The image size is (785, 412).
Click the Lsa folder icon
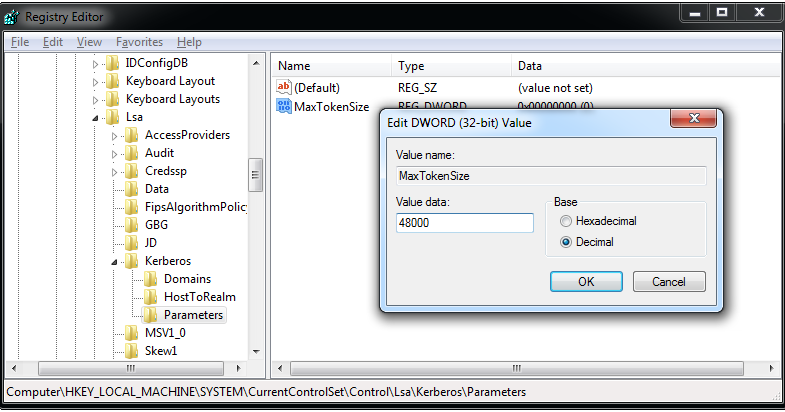[113, 117]
